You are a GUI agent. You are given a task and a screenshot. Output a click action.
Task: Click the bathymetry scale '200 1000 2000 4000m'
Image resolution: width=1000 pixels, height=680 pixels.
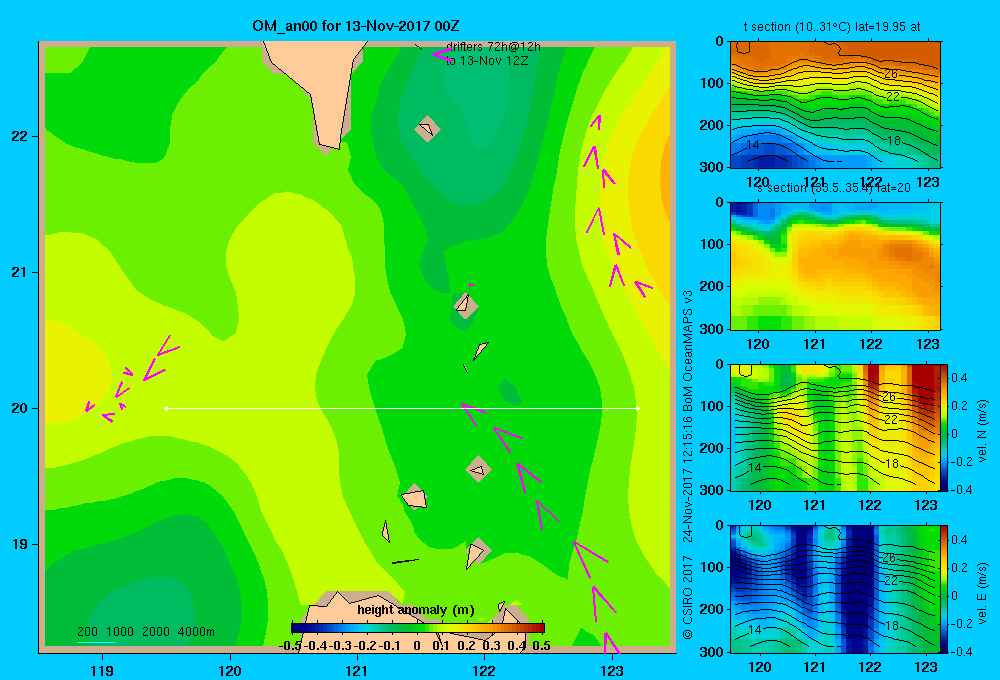[x=145, y=632]
